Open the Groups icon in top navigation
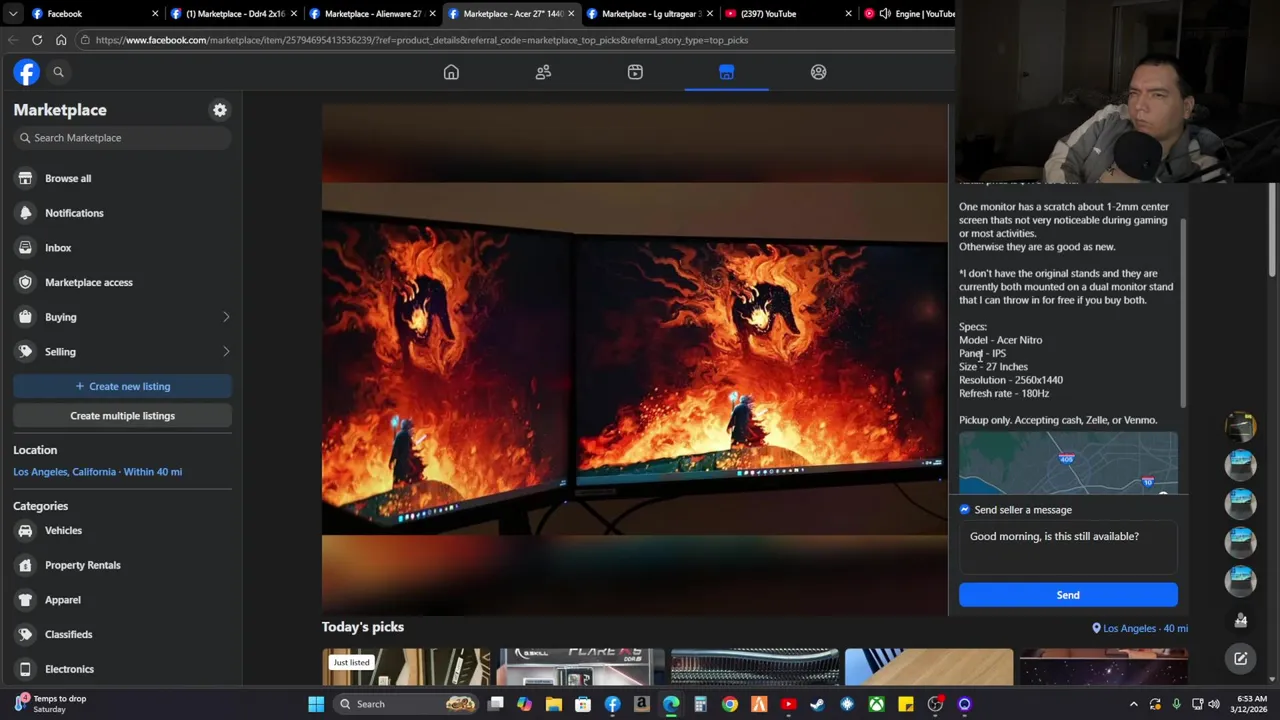Image resolution: width=1280 pixels, height=720 pixels. tap(818, 72)
